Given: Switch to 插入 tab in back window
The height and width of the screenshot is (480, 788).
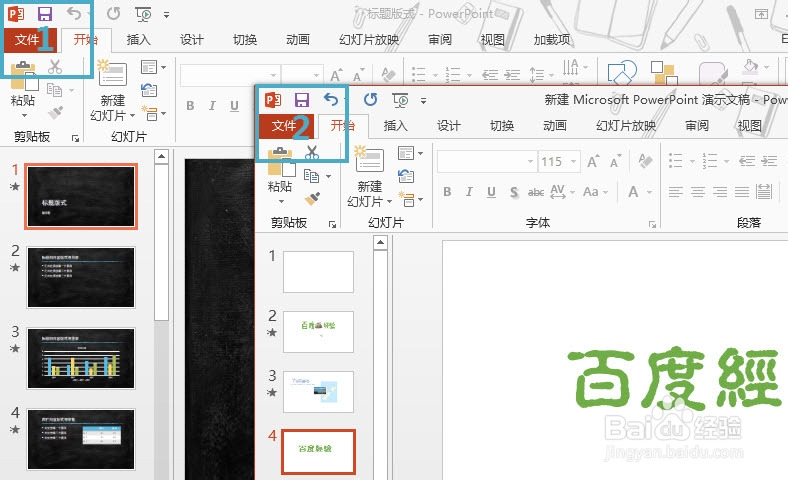Looking at the screenshot, I should pos(138,40).
